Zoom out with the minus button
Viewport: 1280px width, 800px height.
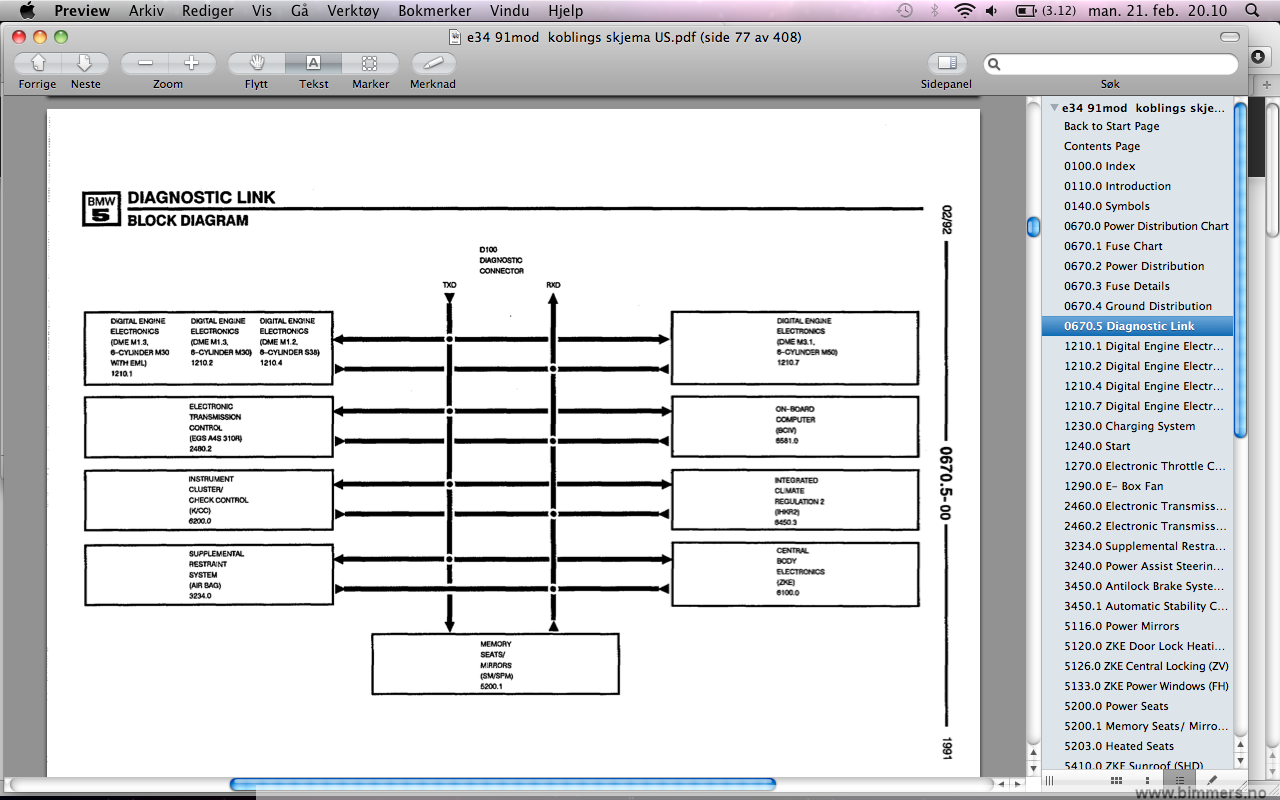point(145,63)
